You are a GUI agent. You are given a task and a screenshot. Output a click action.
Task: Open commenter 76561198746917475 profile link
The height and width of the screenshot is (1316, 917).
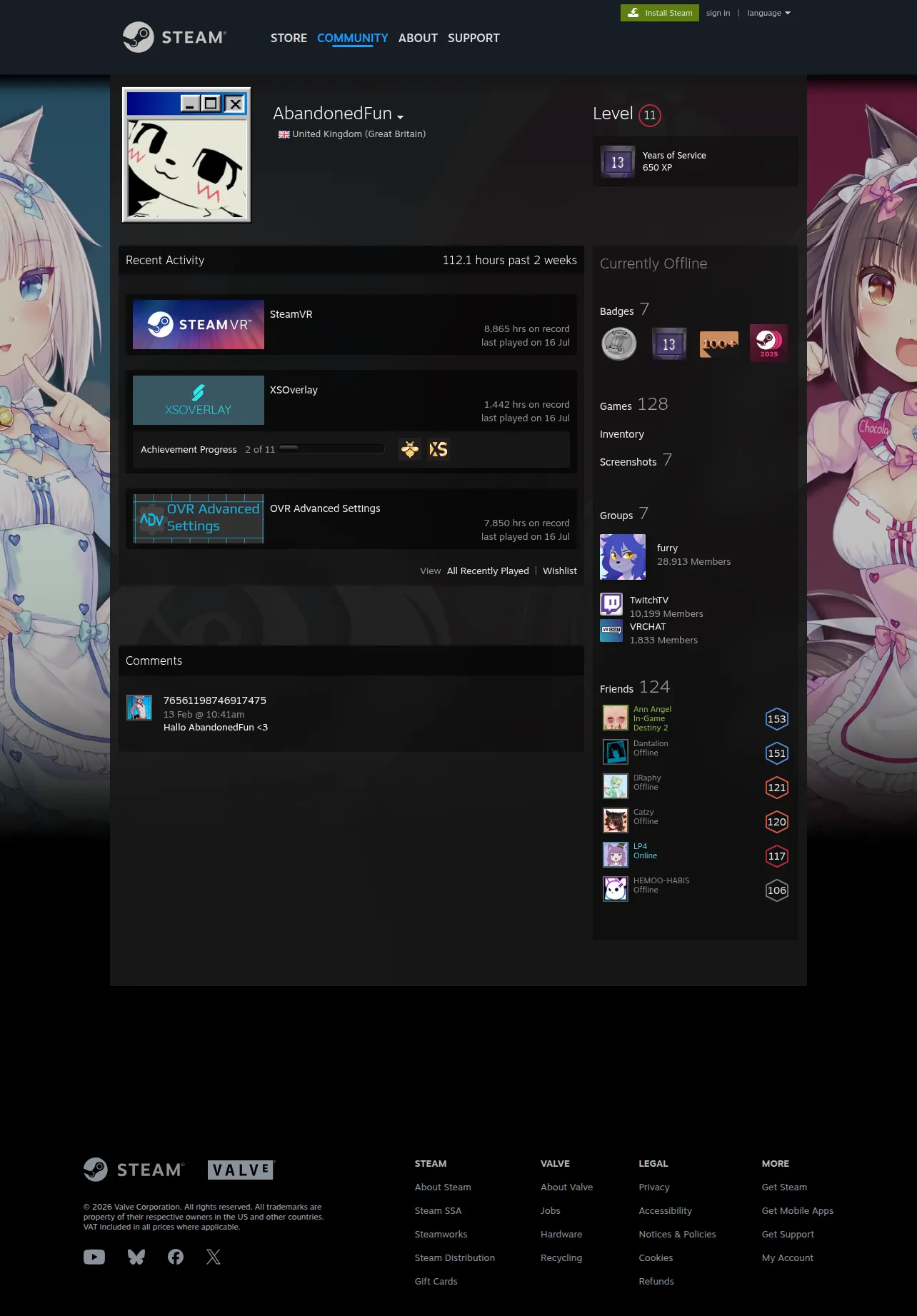click(x=215, y=700)
